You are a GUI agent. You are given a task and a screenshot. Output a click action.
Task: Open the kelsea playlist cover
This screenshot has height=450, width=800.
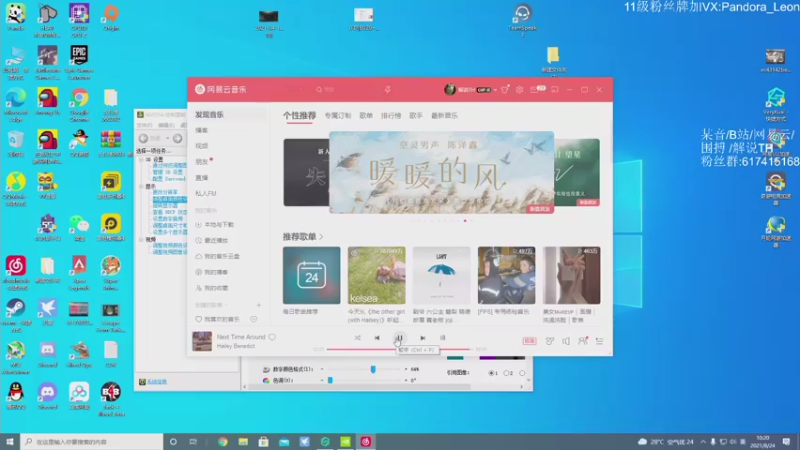(x=377, y=276)
